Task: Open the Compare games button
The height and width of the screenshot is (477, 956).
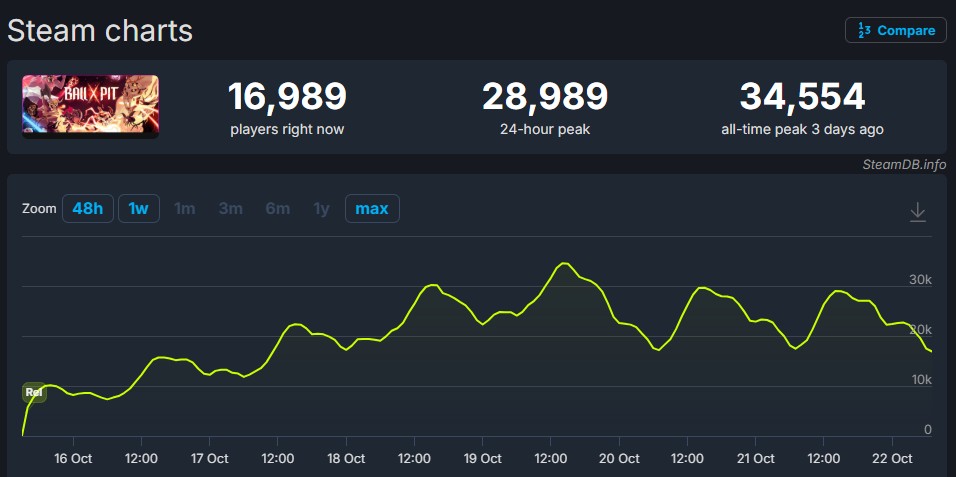Action: coord(896,30)
